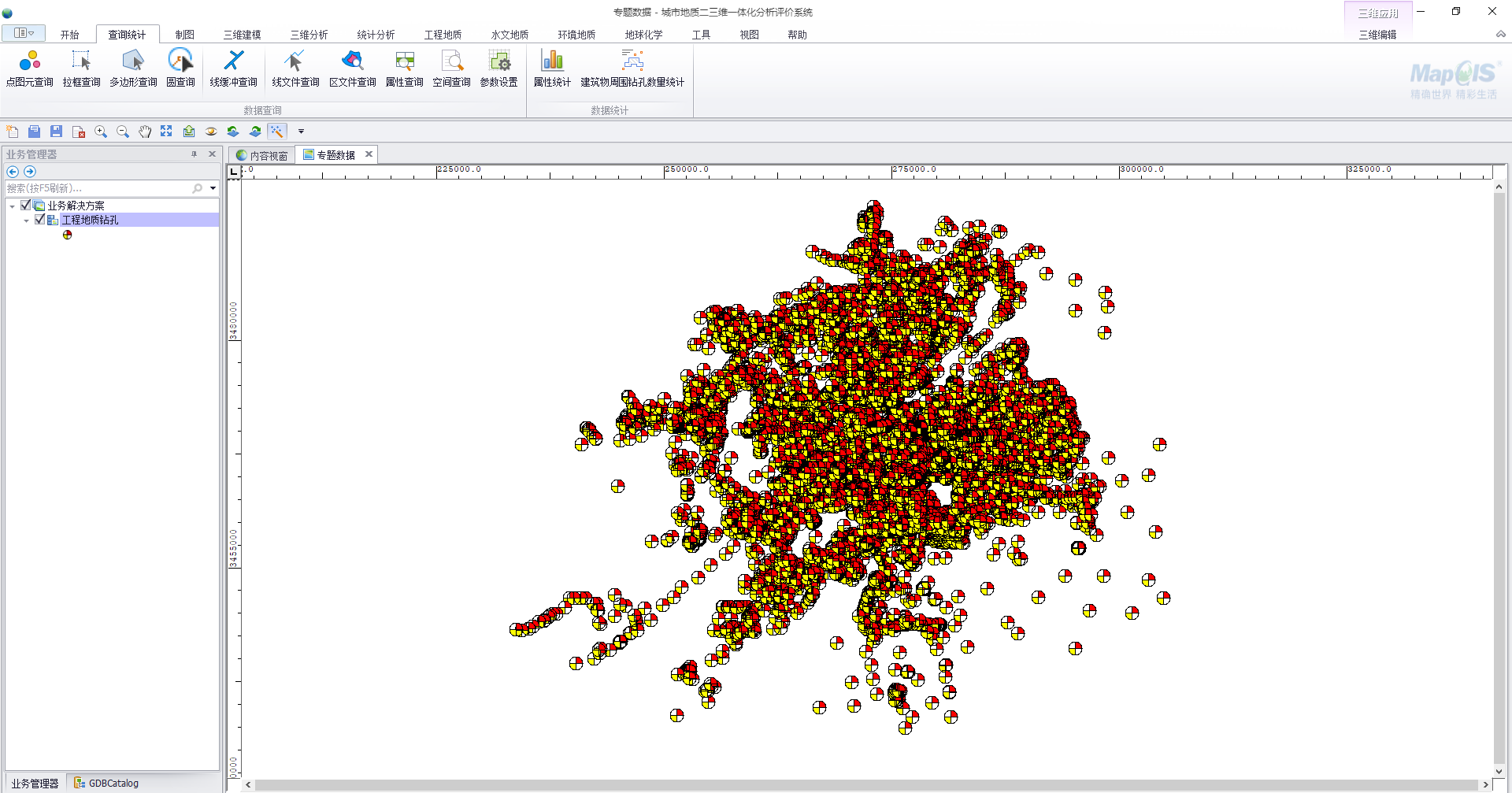Run the 区文件查询 region file query
The width and height of the screenshot is (1512, 793).
coord(352,69)
